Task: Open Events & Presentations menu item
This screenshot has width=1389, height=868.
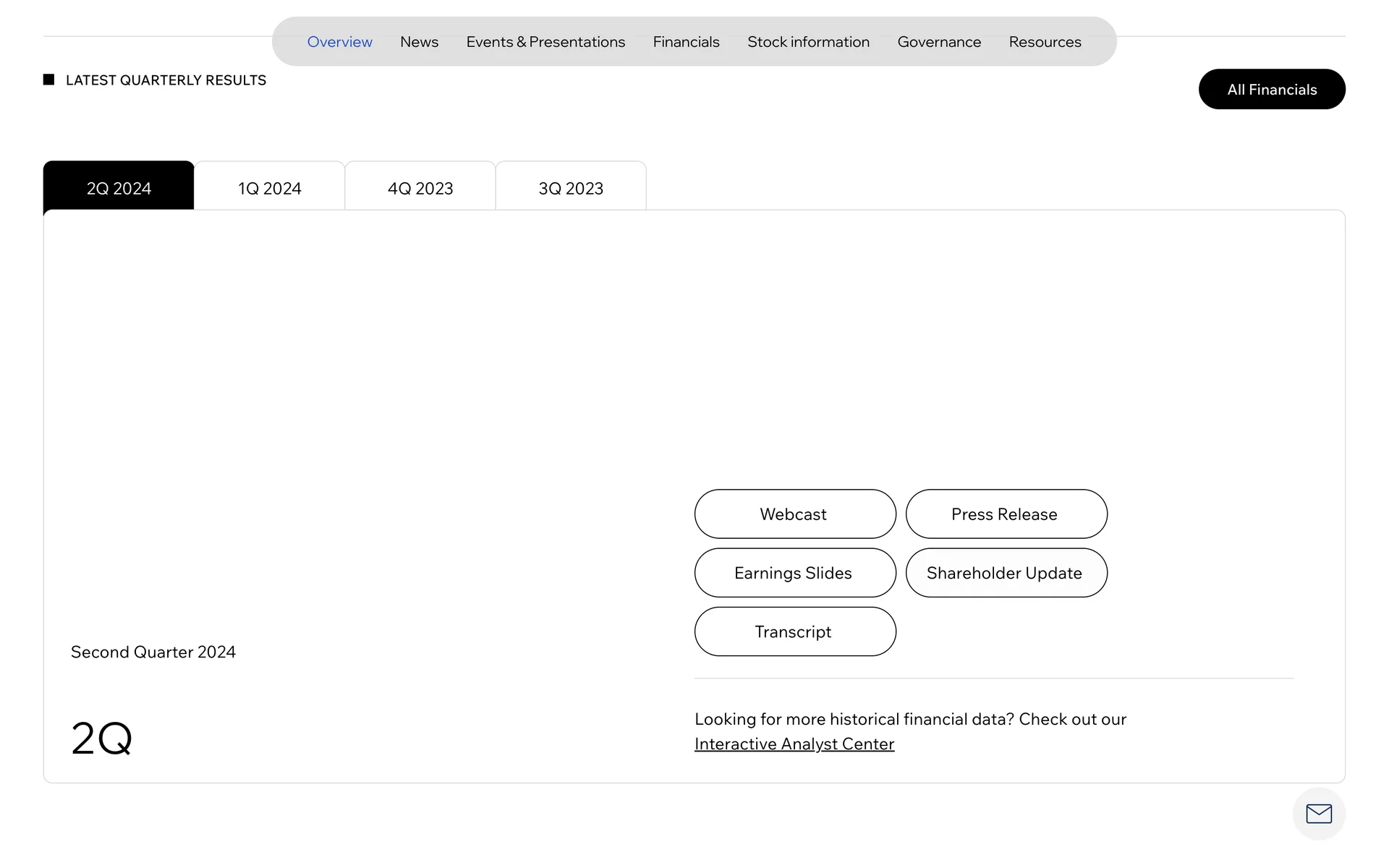Action: (x=545, y=42)
